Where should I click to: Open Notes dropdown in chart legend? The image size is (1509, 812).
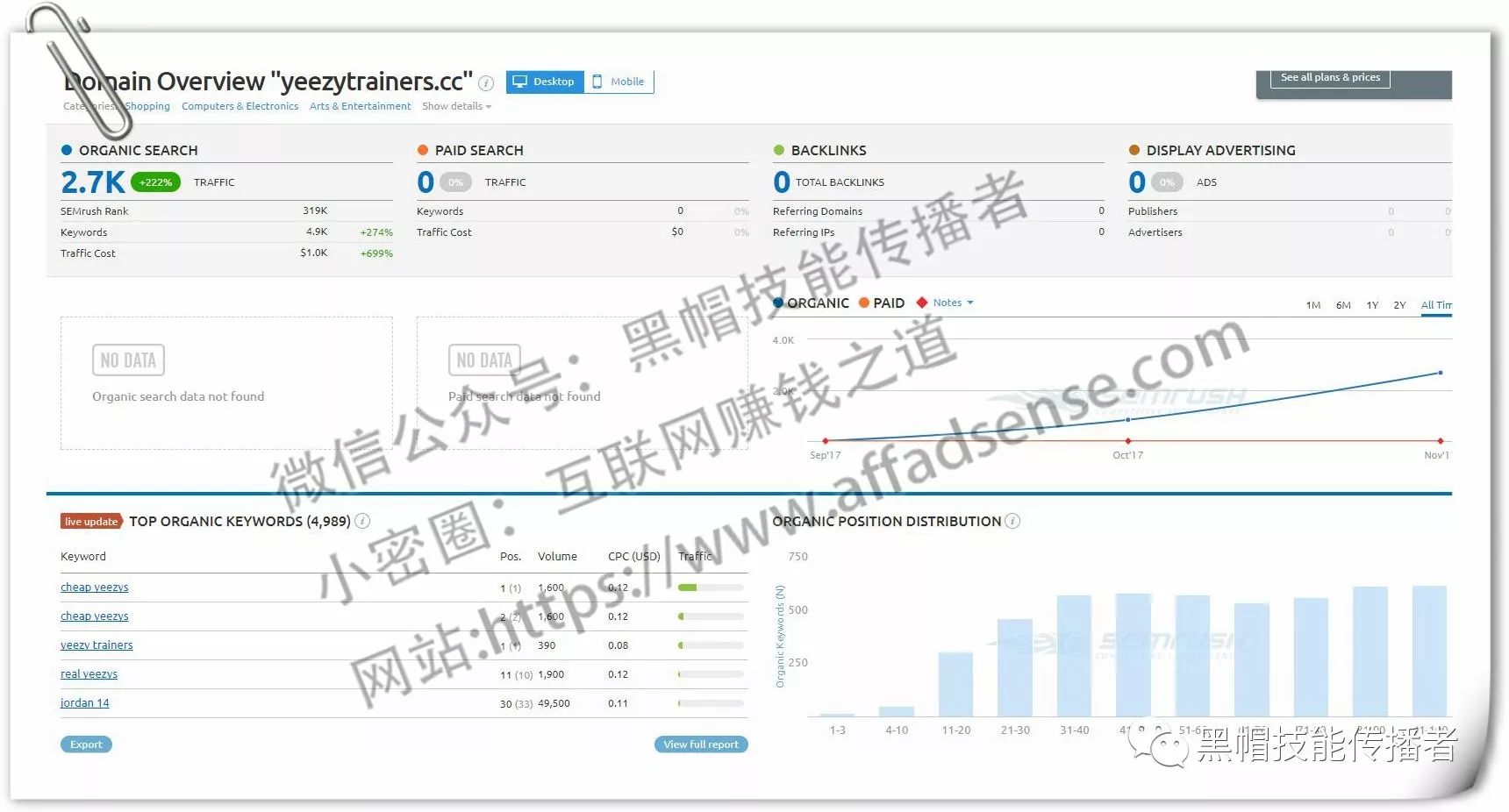(x=953, y=303)
